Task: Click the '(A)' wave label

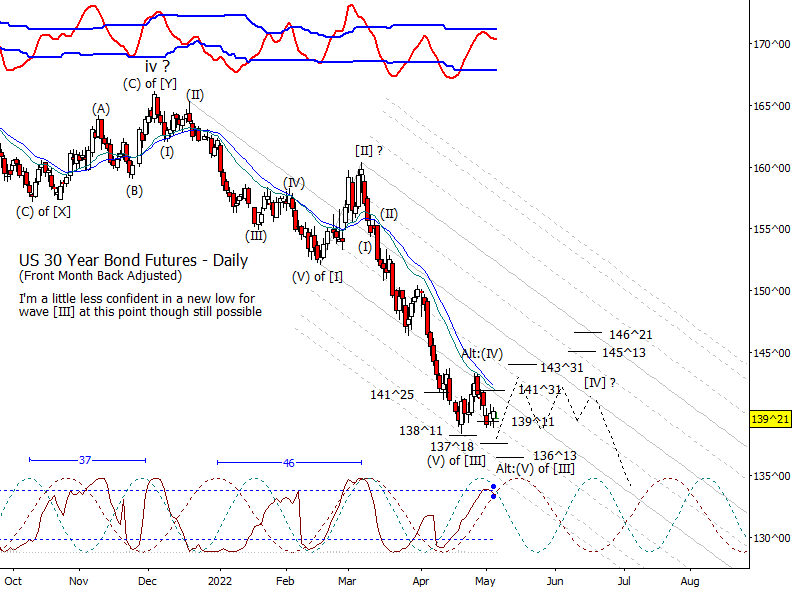Action: click(x=101, y=109)
